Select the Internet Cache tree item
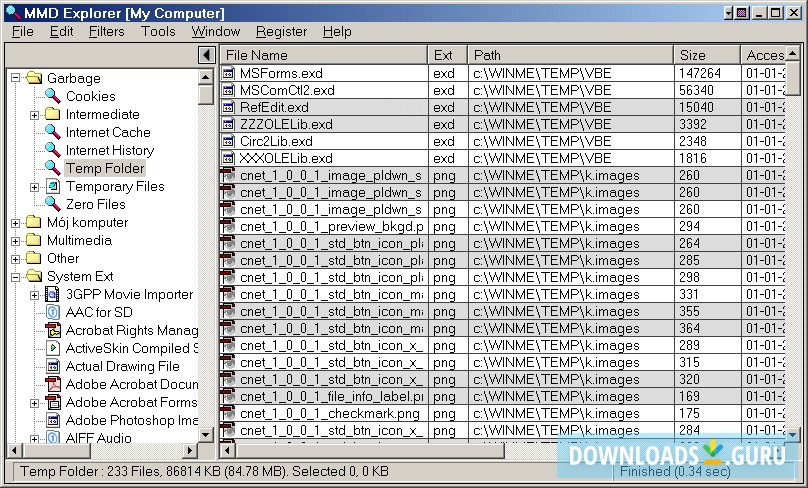The image size is (808, 488). (x=108, y=132)
